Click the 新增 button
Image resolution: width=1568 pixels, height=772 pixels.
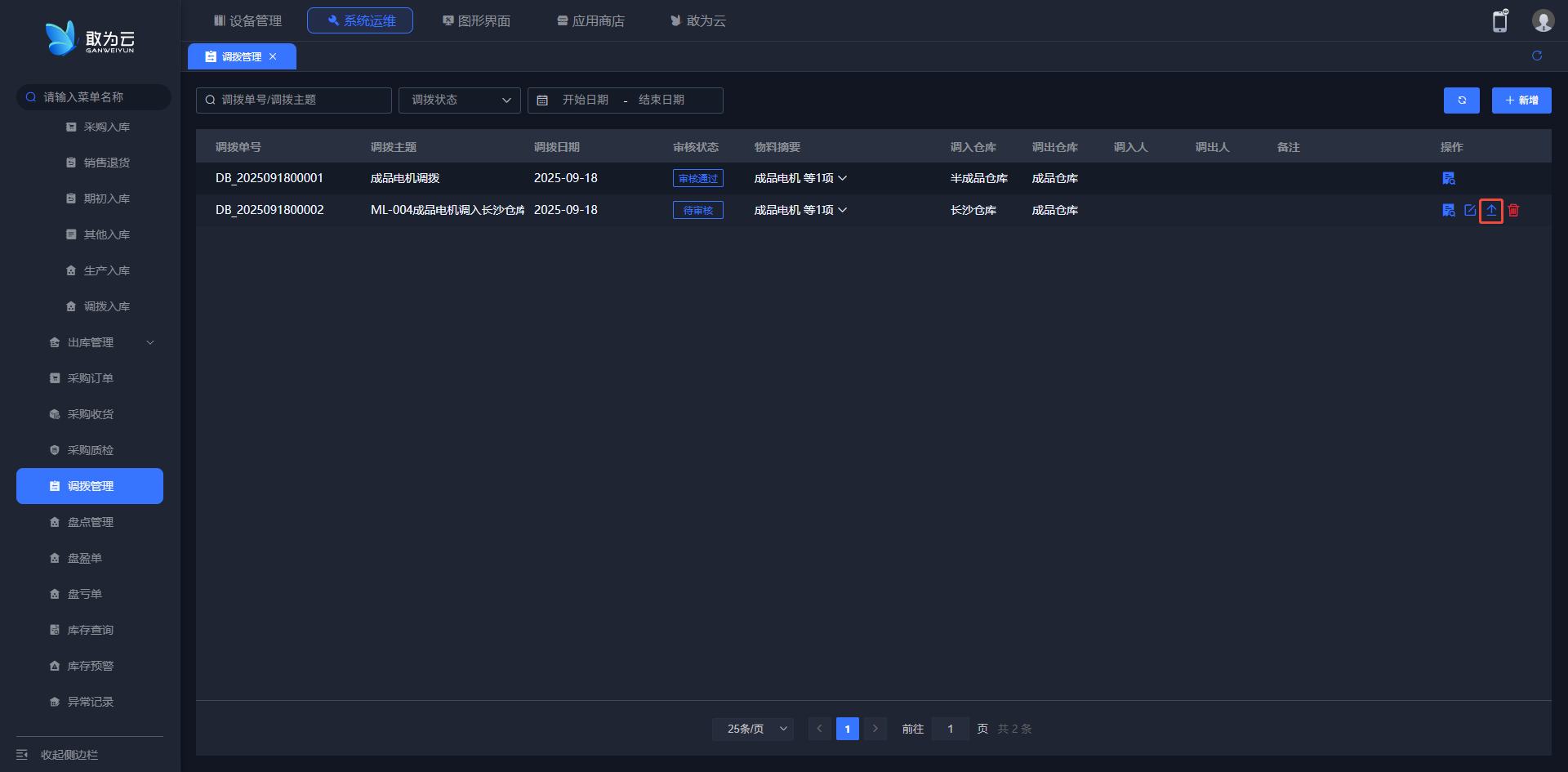point(1521,100)
